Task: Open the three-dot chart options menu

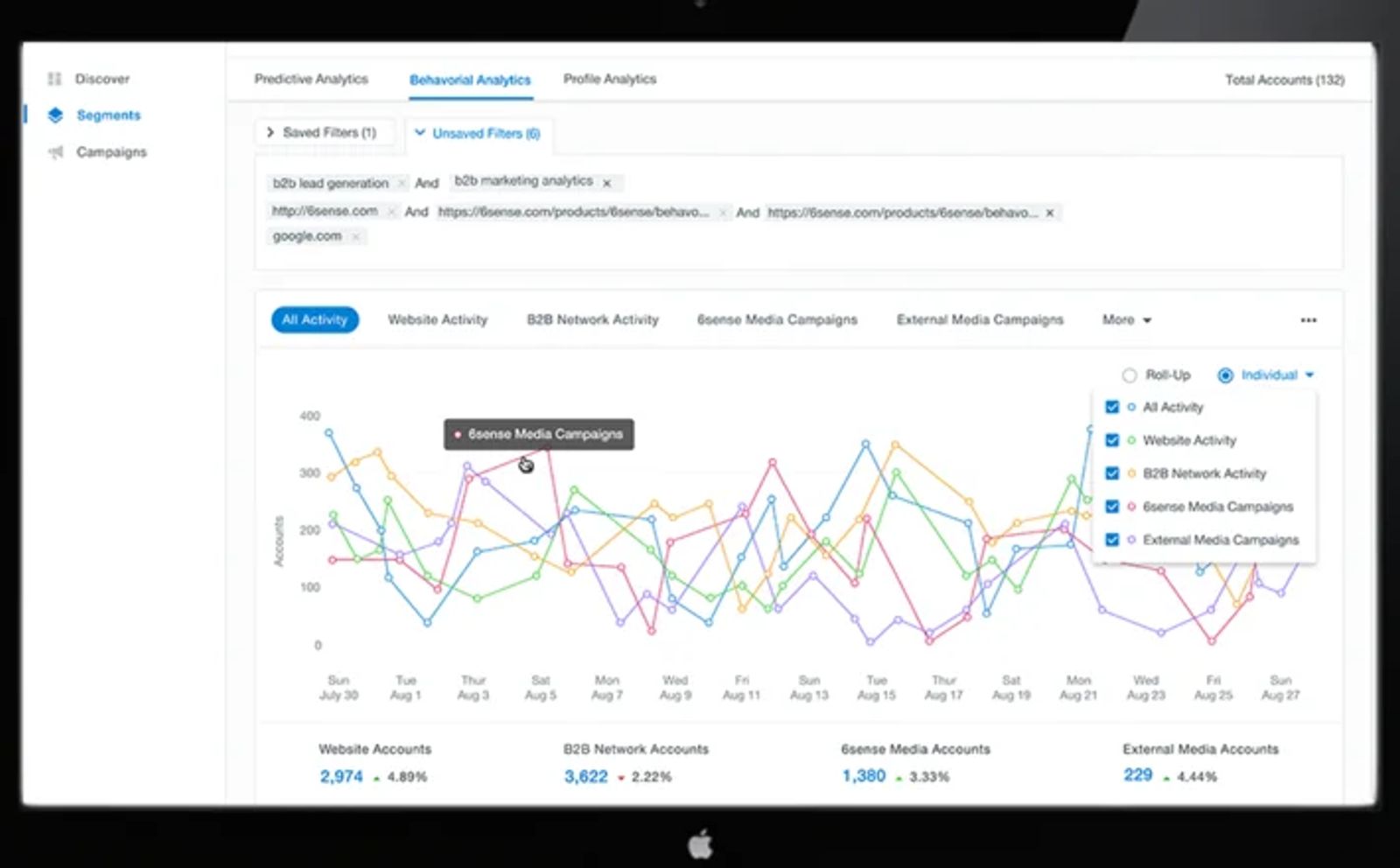Action: point(1308,320)
